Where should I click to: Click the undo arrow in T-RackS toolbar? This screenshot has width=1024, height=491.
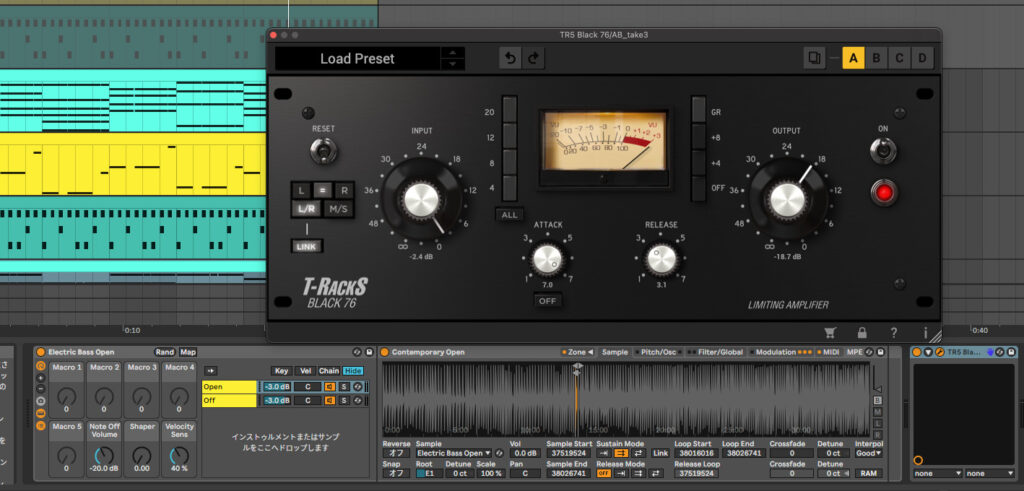pos(510,59)
